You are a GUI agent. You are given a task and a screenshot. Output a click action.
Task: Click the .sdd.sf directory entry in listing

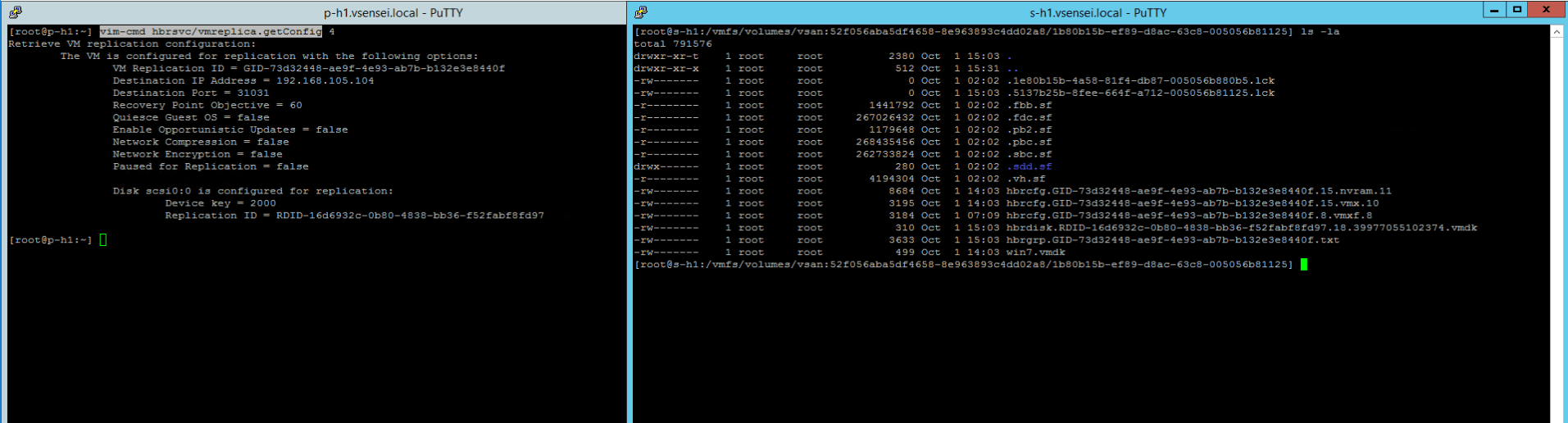coord(1029,166)
